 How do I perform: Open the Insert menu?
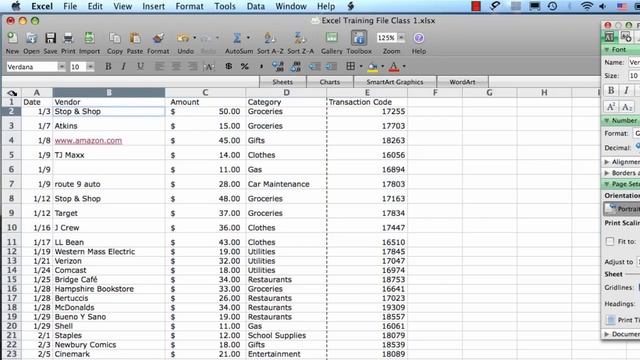[x=153, y=7]
